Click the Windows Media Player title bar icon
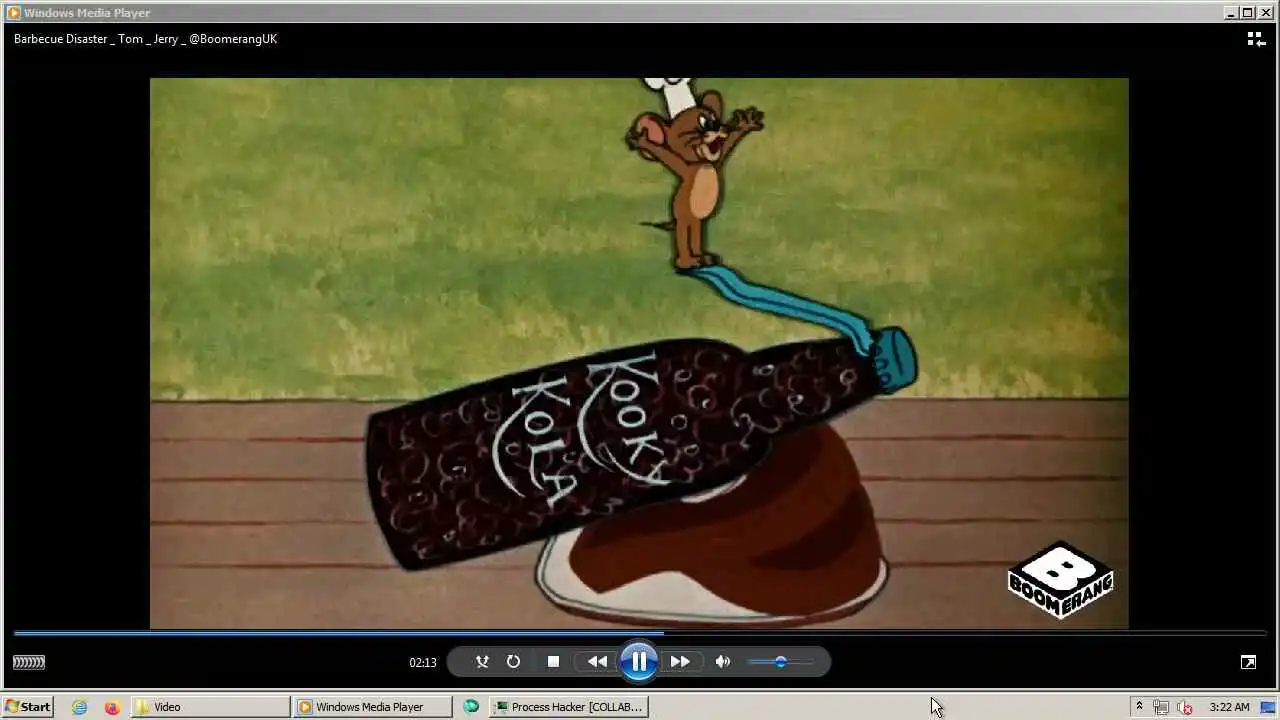The image size is (1280, 720). 13,13
